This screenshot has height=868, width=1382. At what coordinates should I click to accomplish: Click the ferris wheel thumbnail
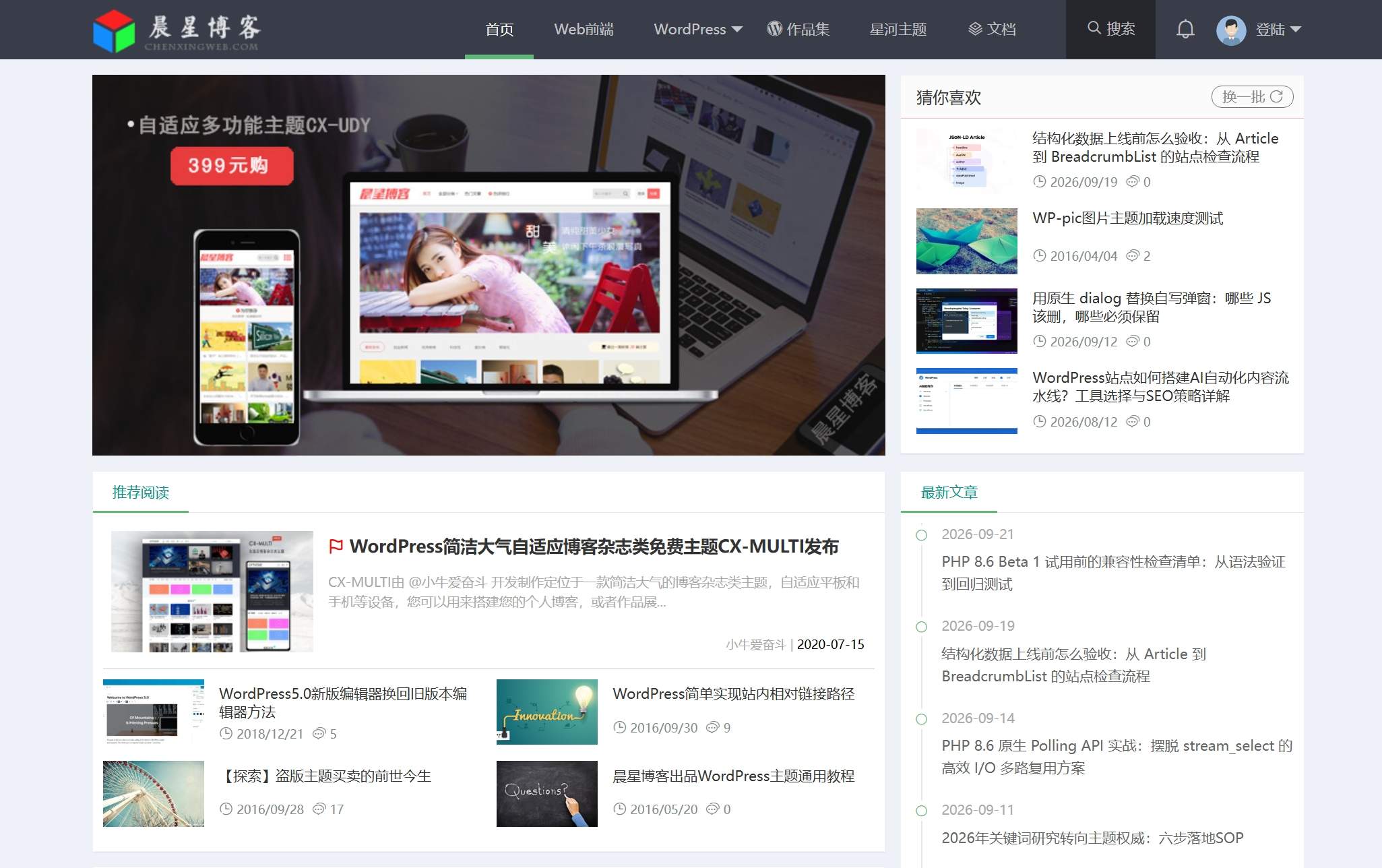coord(153,794)
